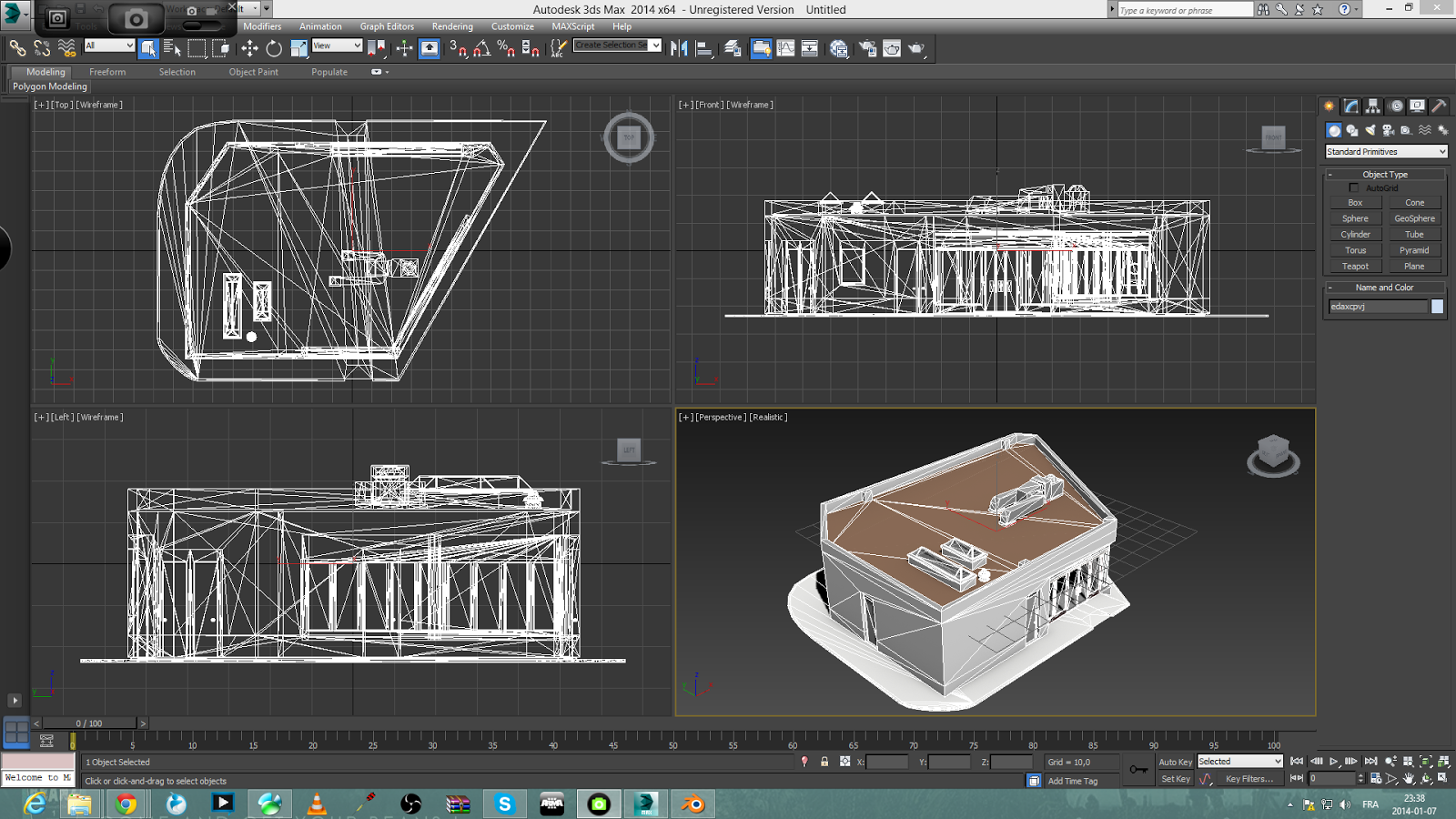The height and width of the screenshot is (819, 1456).
Task: Switch to Space Warps category icon
Action: coord(1425,131)
